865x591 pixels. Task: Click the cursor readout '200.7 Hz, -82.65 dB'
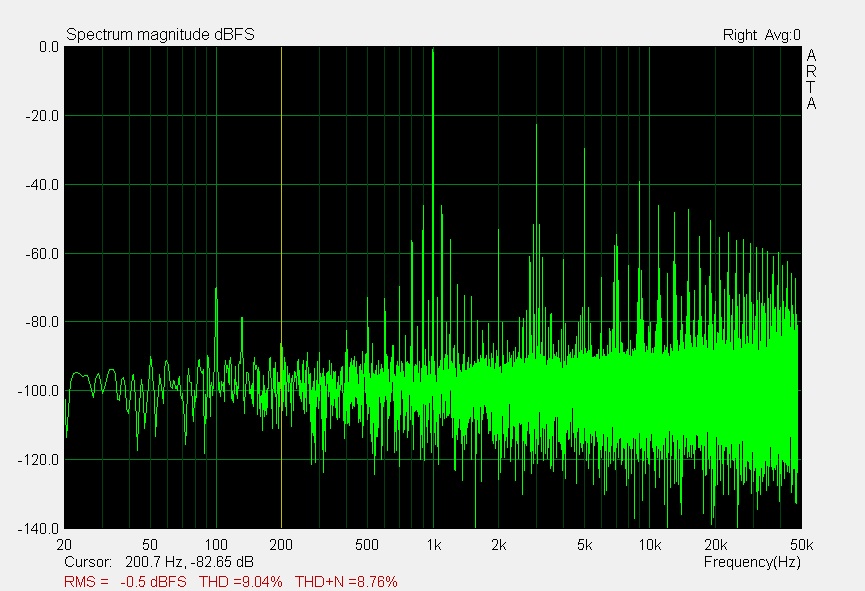pyautogui.click(x=189, y=562)
